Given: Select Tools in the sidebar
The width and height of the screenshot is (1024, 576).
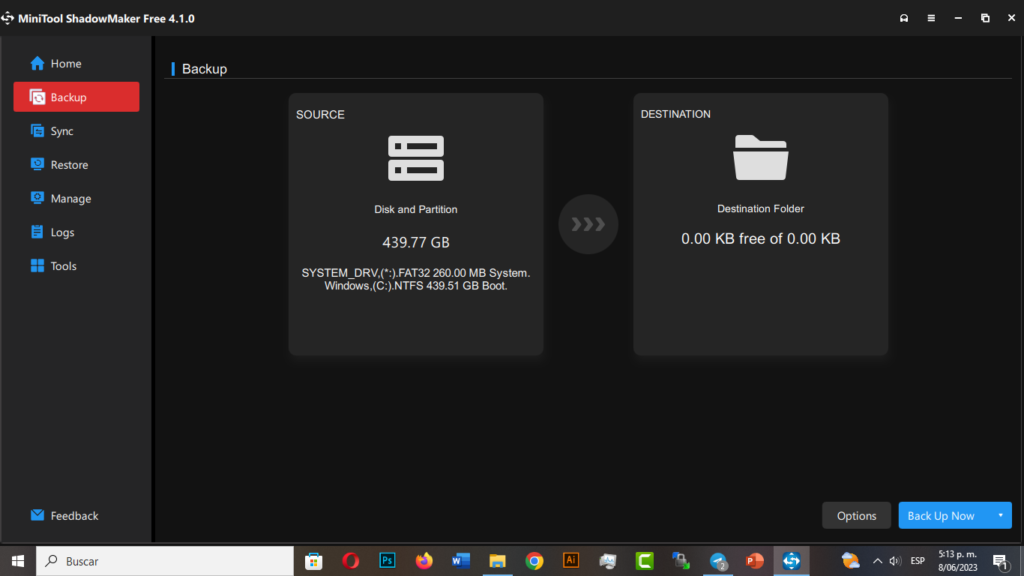Looking at the screenshot, I should coord(63,266).
